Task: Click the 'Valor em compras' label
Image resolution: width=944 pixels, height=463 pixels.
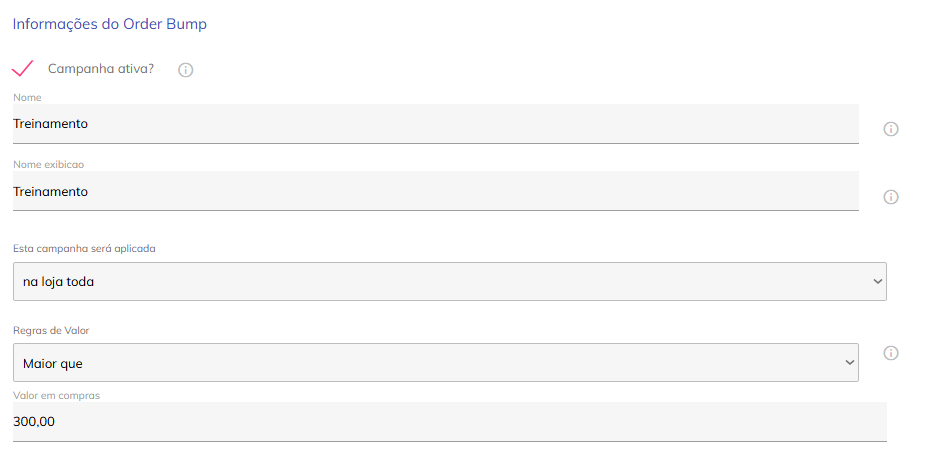Action: click(56, 395)
